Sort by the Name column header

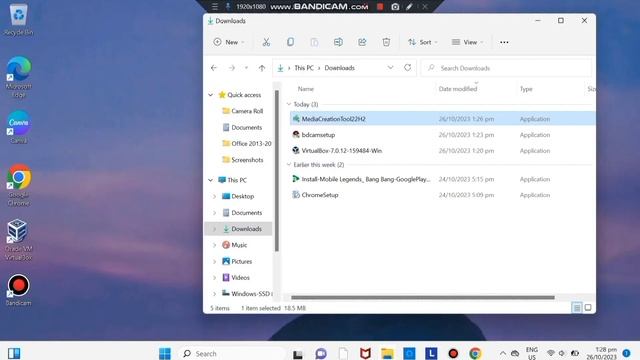coord(306,89)
